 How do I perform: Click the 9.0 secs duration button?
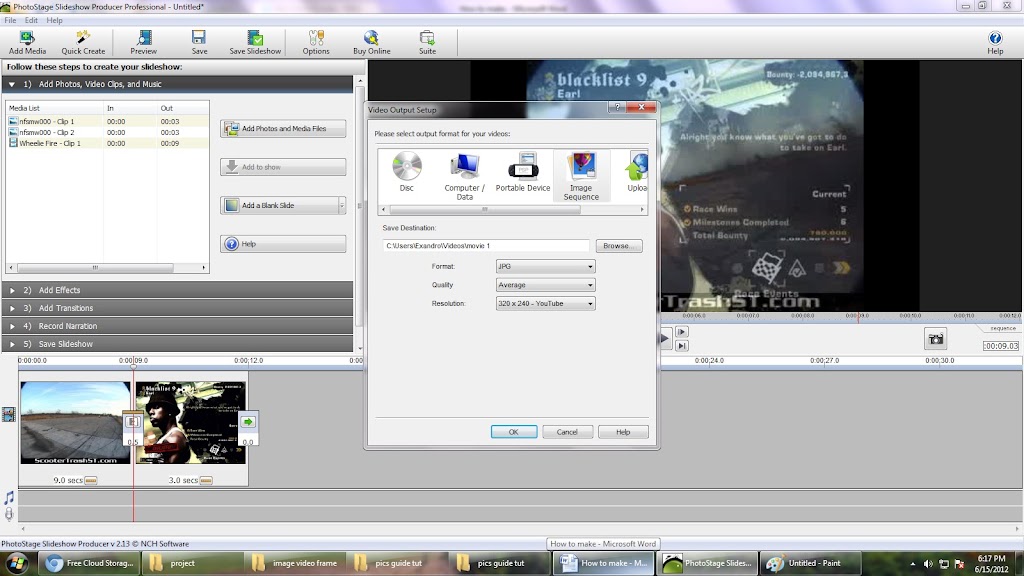91,480
